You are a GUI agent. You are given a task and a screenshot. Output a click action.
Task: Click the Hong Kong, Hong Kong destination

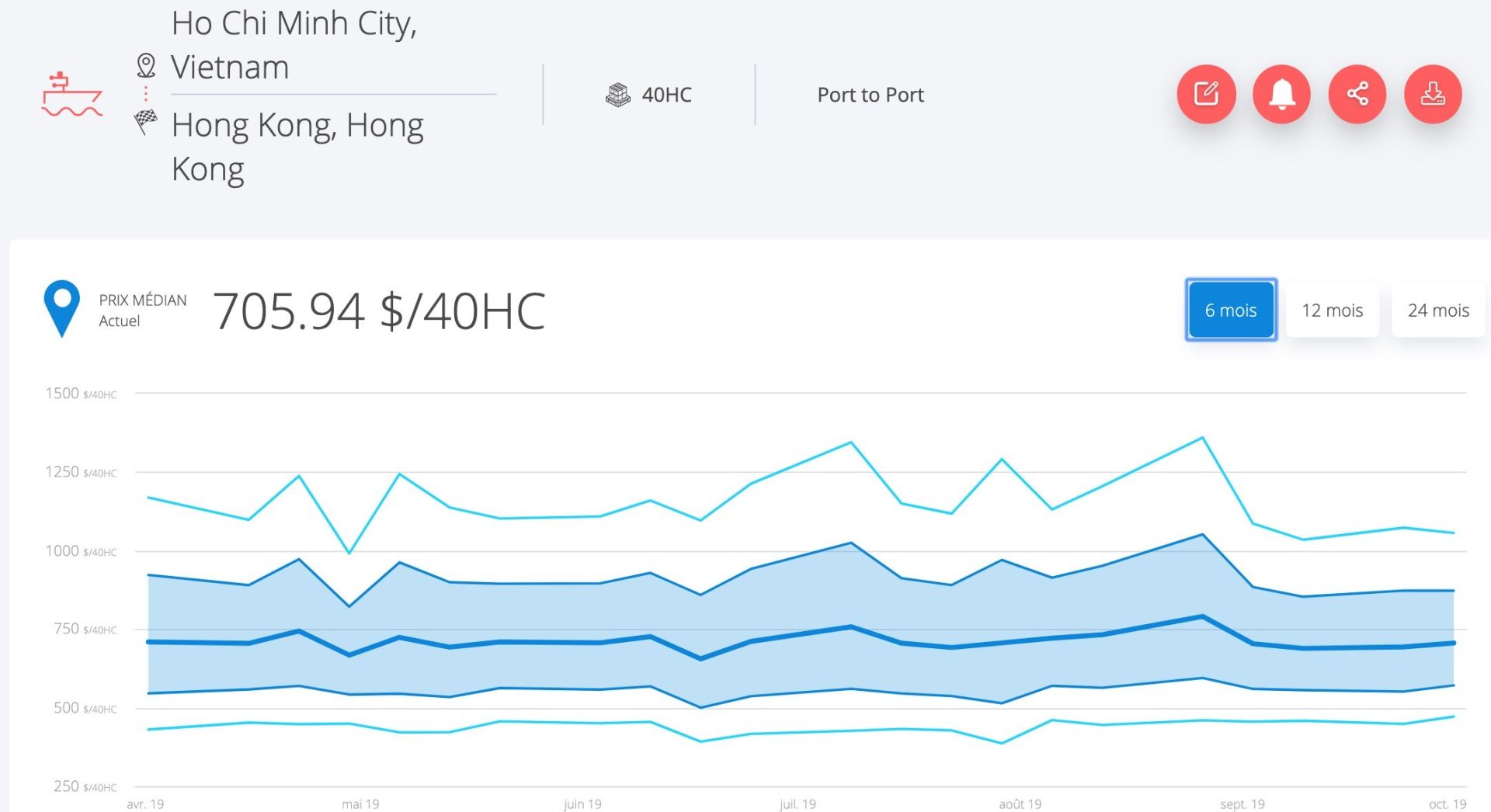[297, 147]
